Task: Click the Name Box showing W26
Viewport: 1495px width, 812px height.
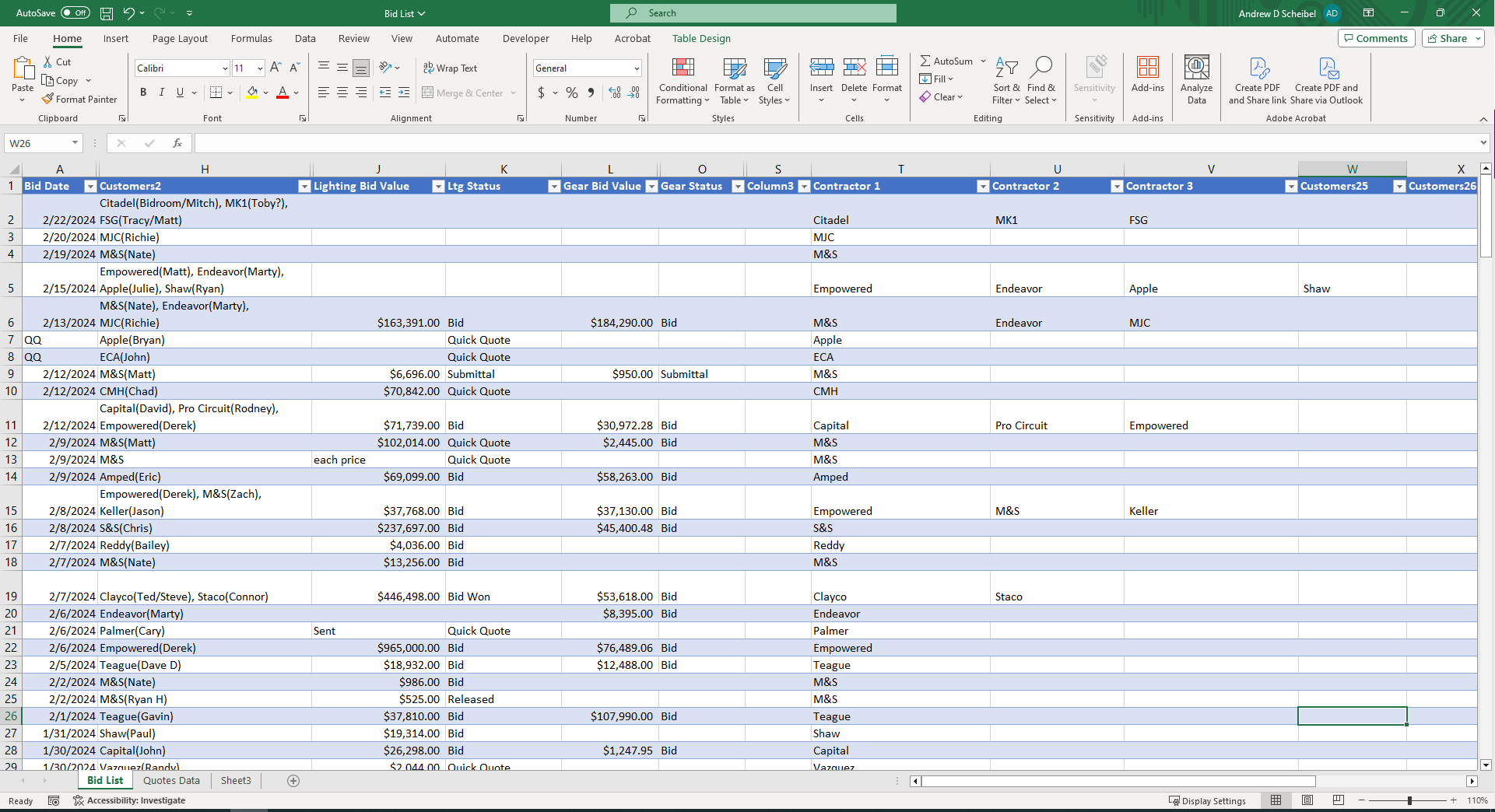Action: (37, 143)
